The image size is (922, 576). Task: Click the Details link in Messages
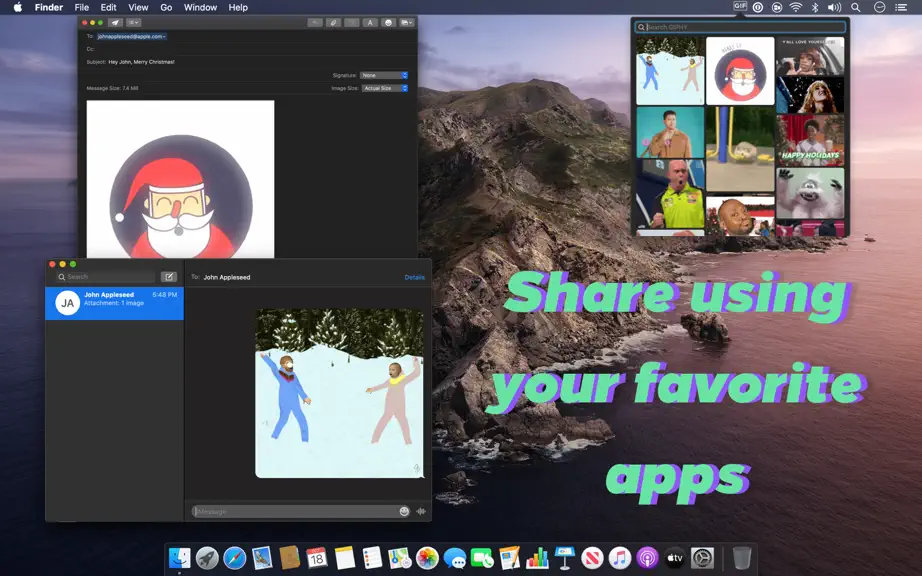click(415, 277)
